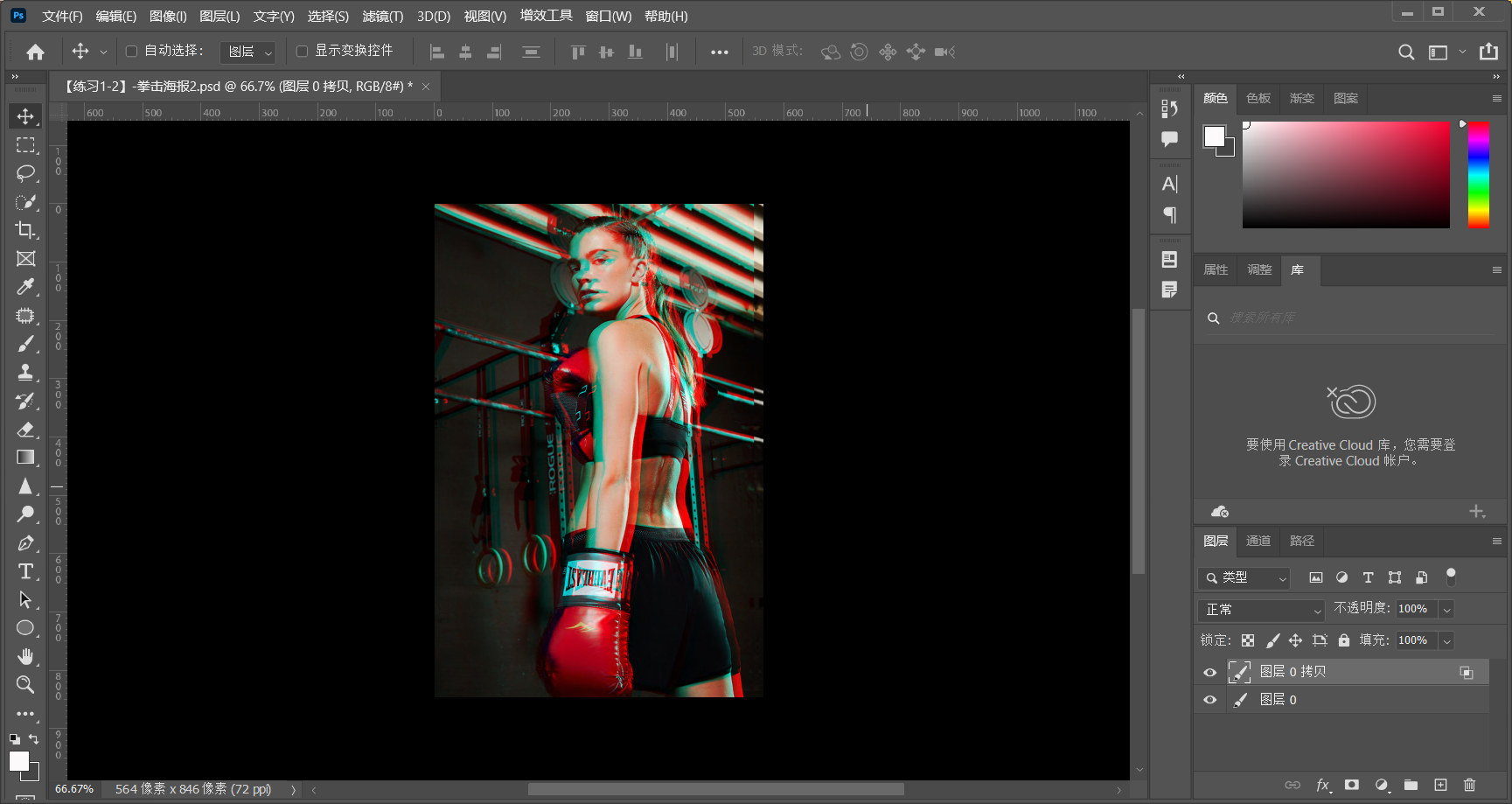Create a new layer icon
The image size is (1512, 804).
click(x=1440, y=786)
